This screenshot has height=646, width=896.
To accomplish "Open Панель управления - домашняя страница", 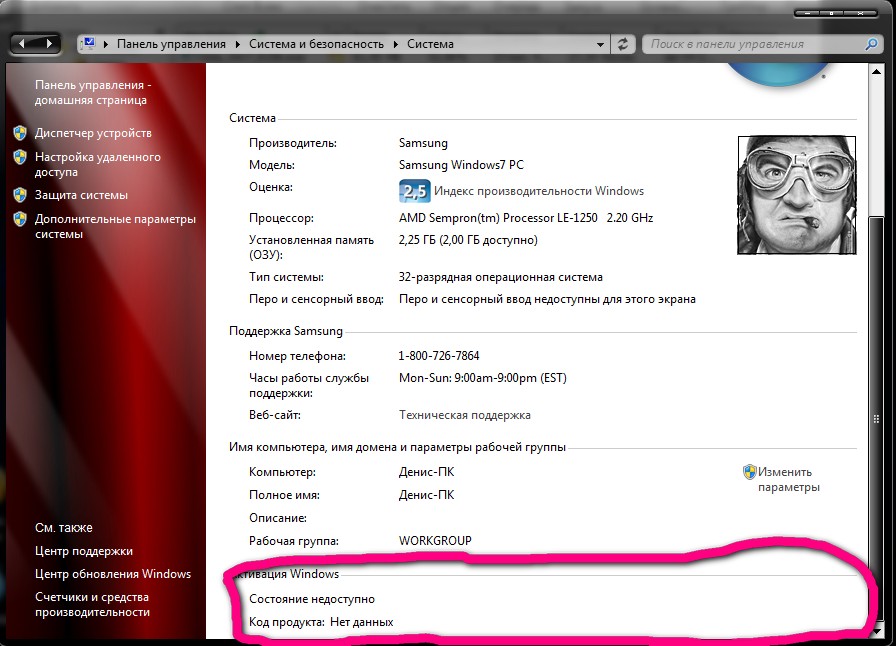I will click(x=93, y=92).
